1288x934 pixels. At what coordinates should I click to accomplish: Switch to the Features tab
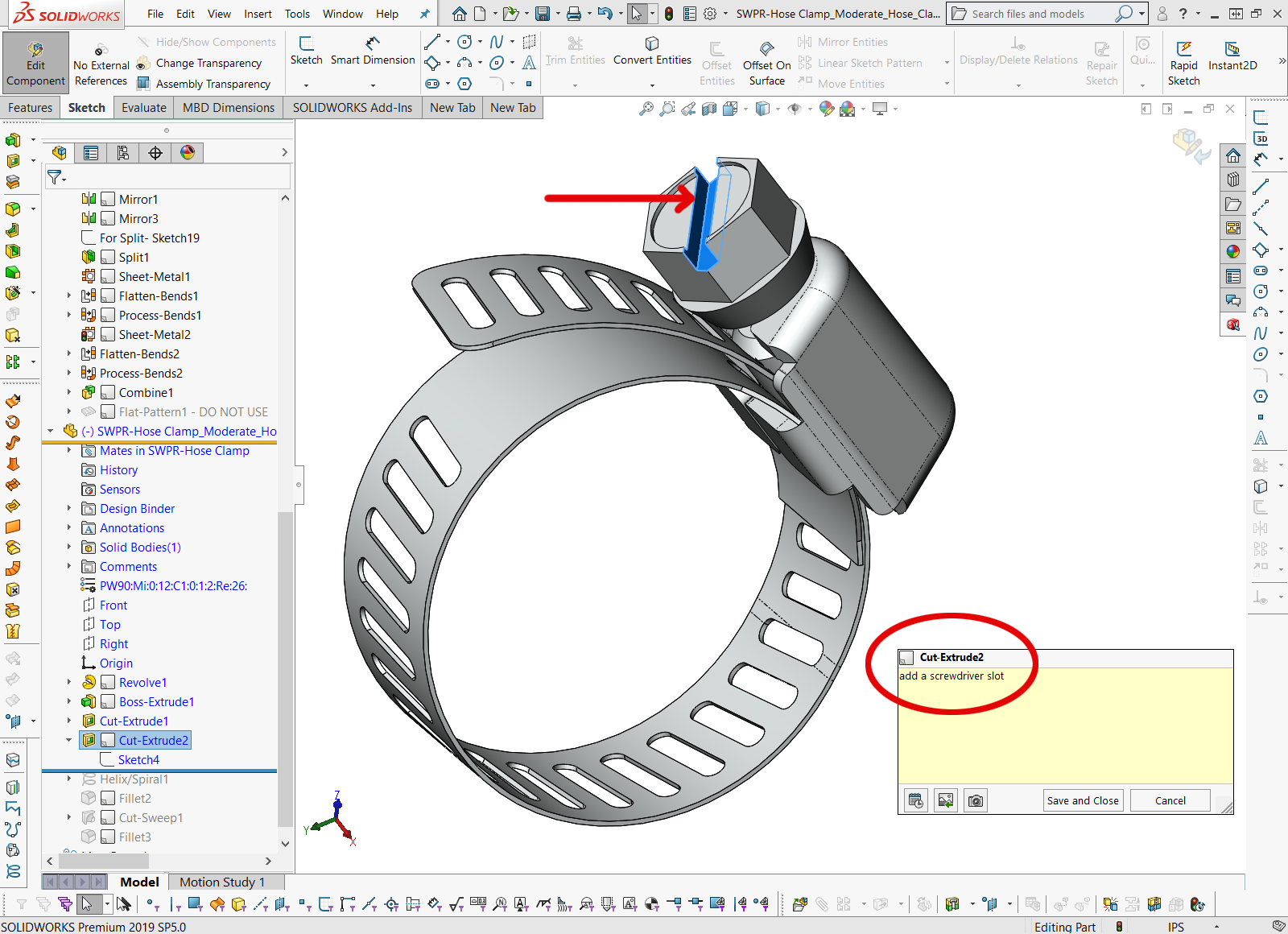point(31,108)
